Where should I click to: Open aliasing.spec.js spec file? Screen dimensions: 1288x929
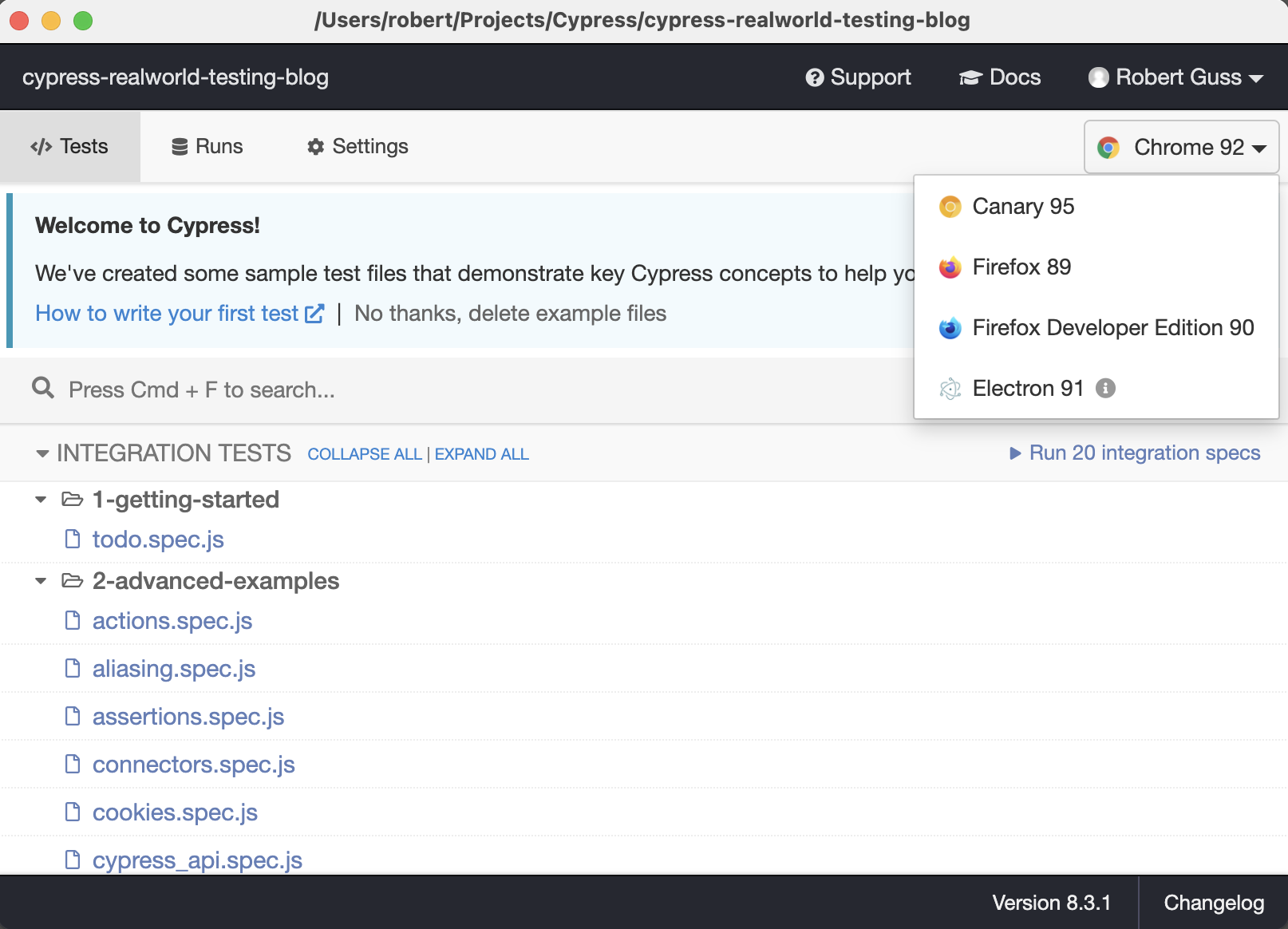click(174, 669)
